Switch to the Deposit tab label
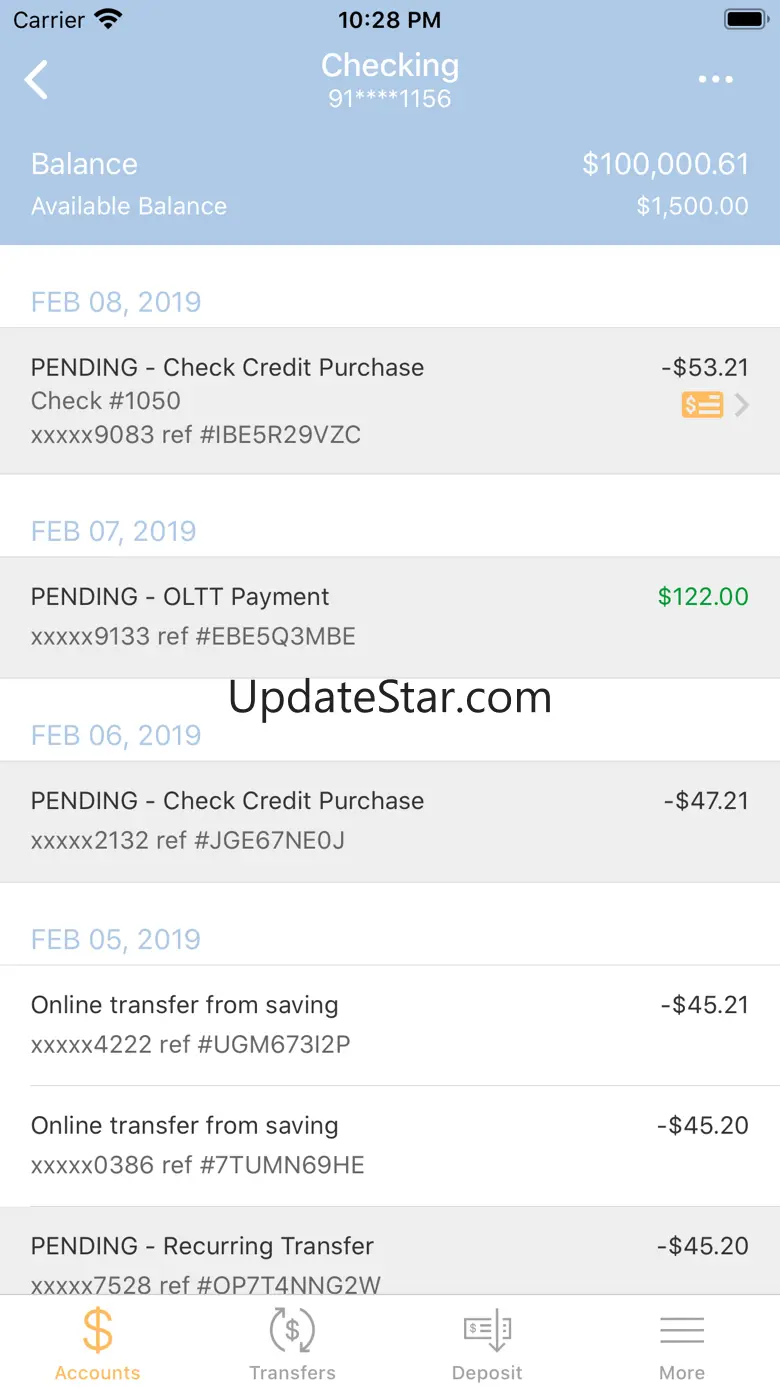Screen dimensions: 780x1387 pos(487,1373)
